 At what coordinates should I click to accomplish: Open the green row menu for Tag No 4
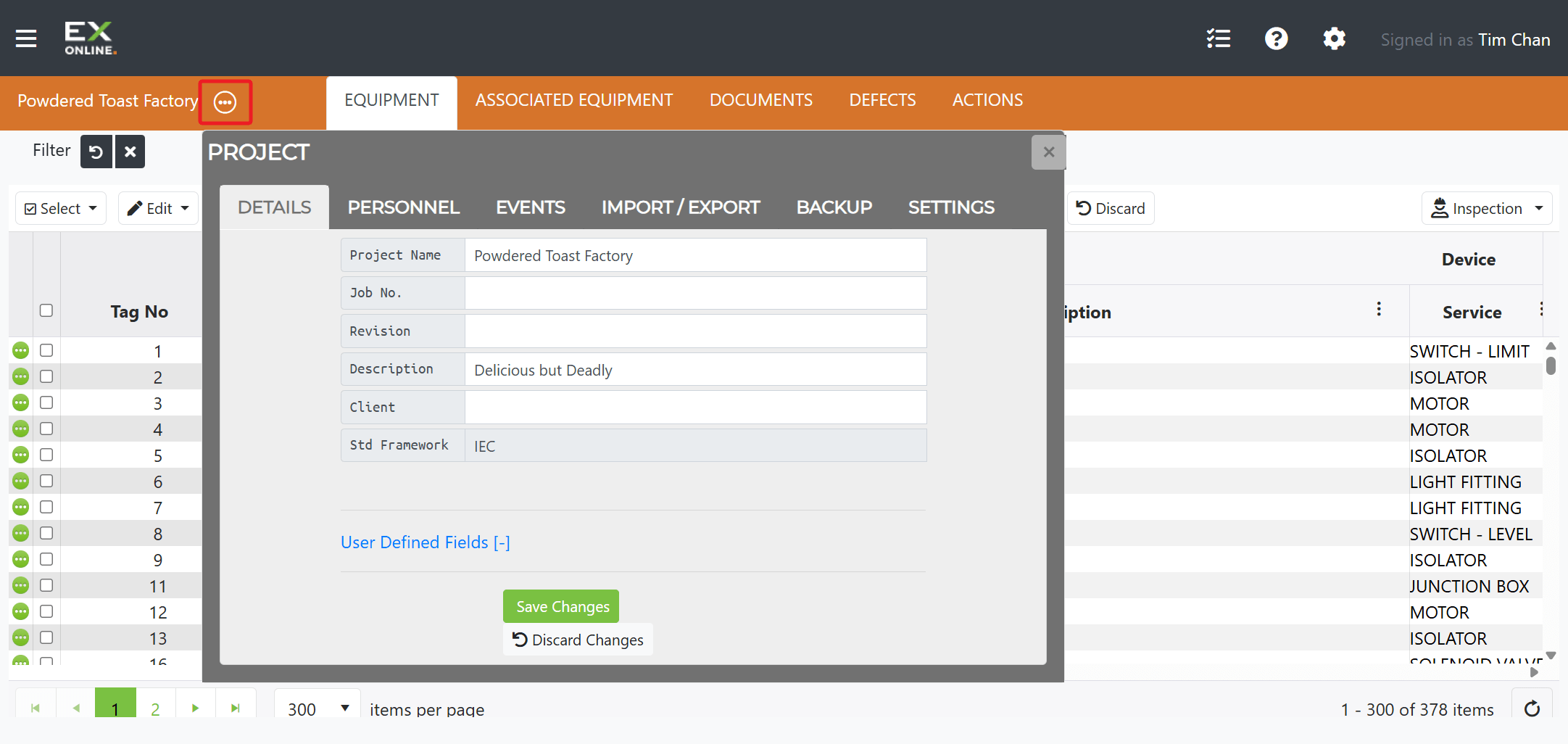pyautogui.click(x=21, y=429)
